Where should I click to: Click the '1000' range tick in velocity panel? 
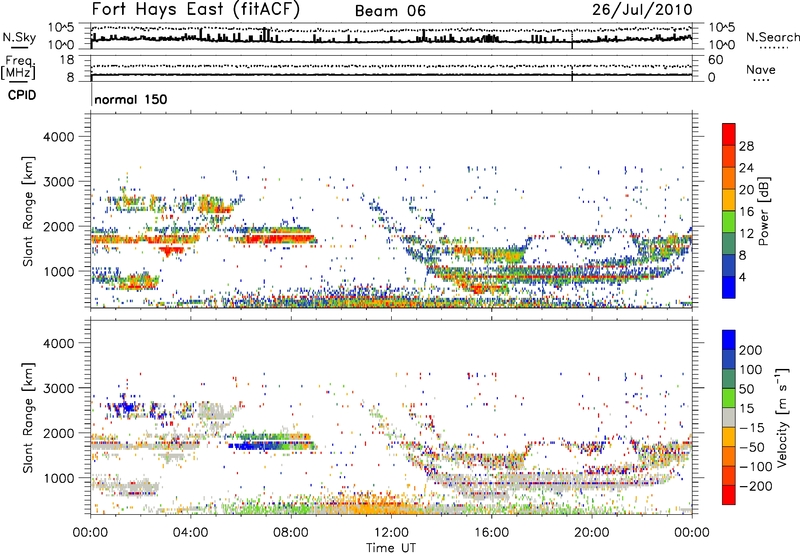[x=58, y=478]
